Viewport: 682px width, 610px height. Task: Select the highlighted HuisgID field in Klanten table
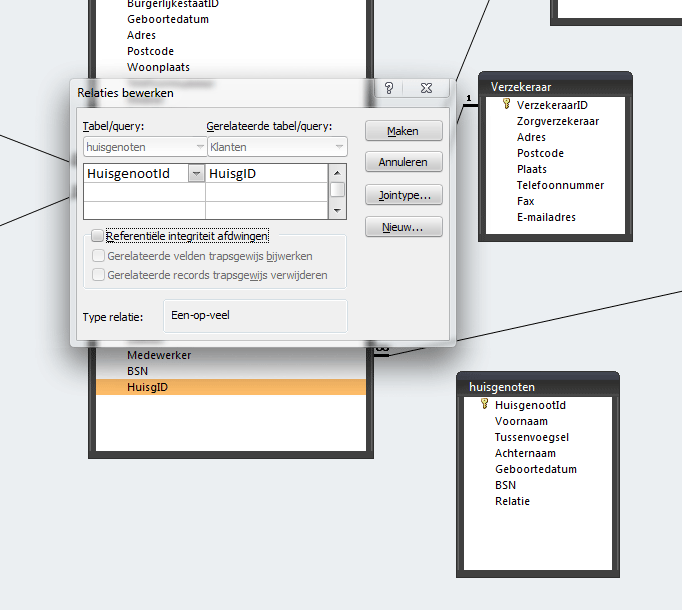click(x=231, y=387)
